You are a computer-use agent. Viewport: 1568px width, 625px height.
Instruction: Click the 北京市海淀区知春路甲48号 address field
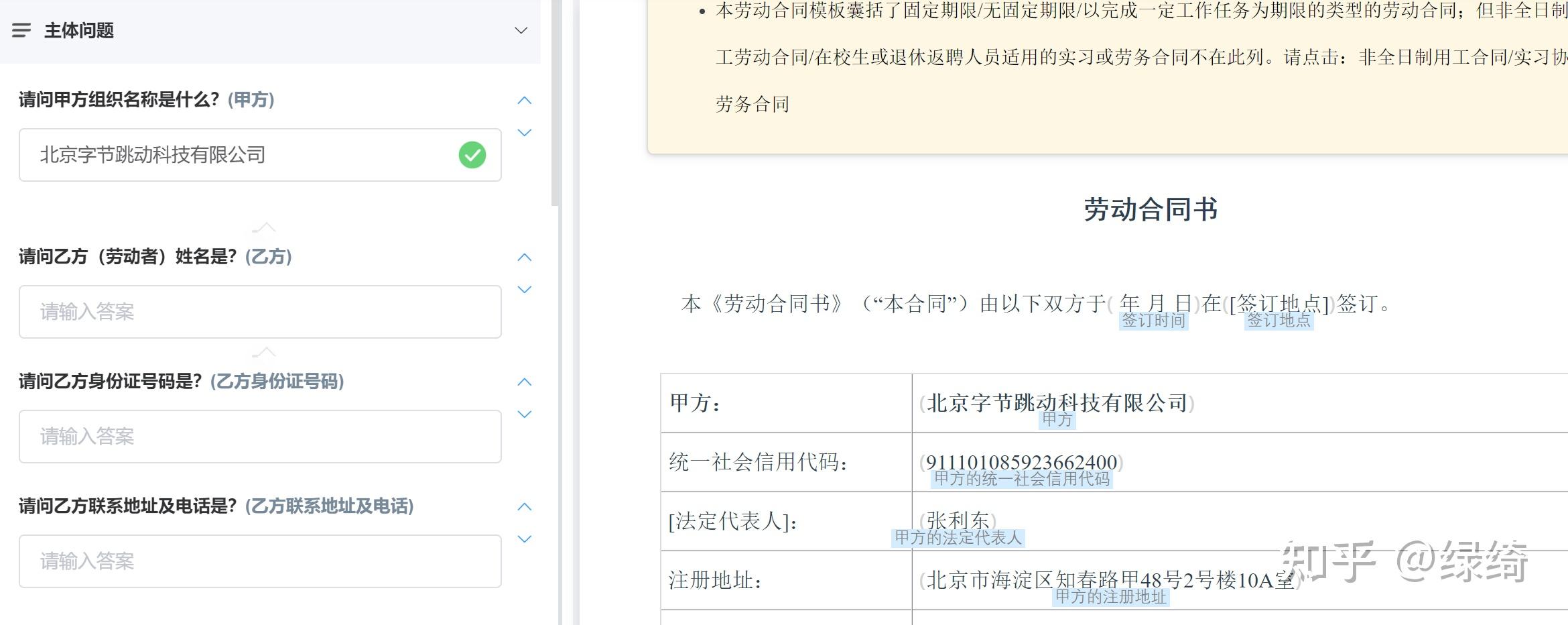[x=1110, y=580]
